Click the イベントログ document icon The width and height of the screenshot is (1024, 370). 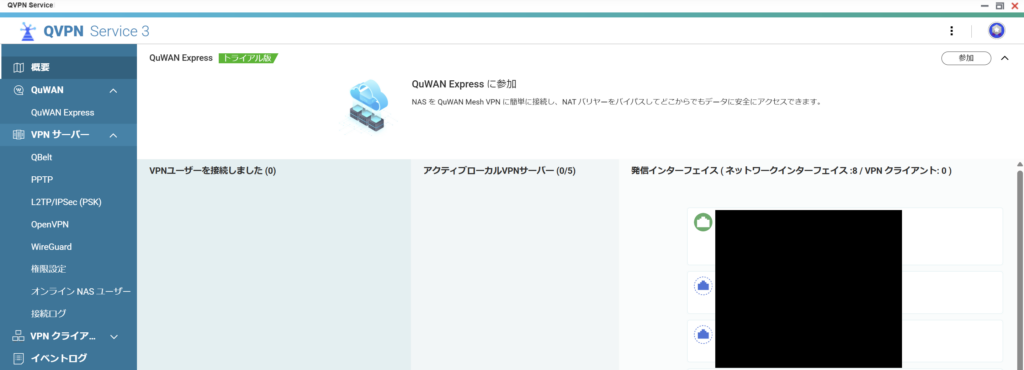click(x=18, y=358)
